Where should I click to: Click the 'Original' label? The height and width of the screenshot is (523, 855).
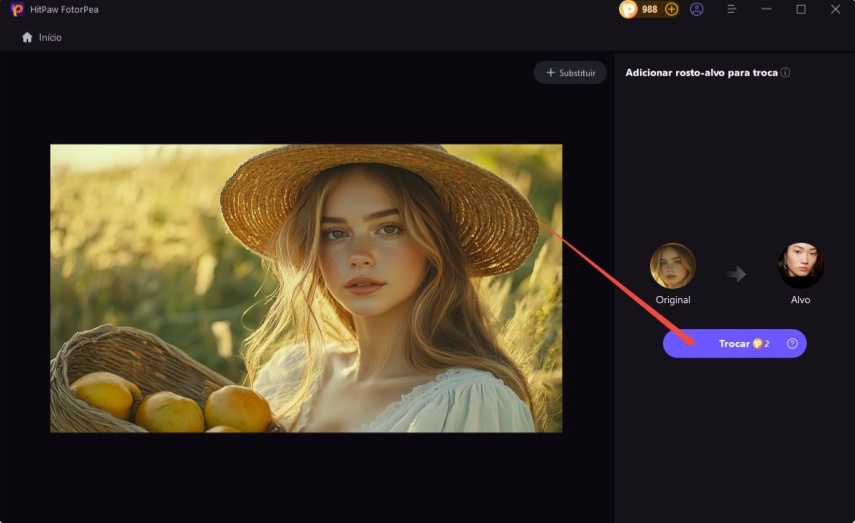coord(673,299)
